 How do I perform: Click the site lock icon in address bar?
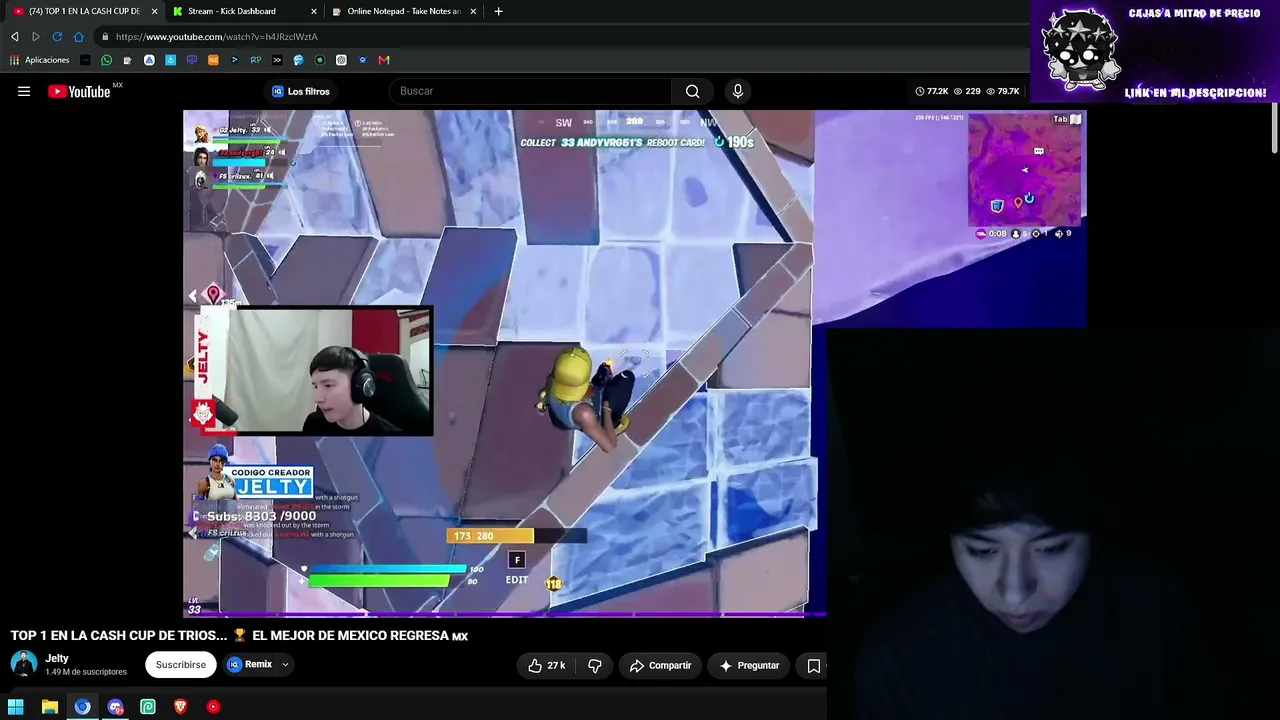click(105, 37)
